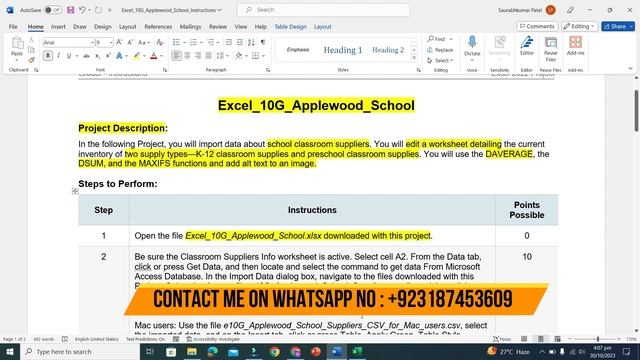Open the Select dropdown in Editing group

[440, 60]
